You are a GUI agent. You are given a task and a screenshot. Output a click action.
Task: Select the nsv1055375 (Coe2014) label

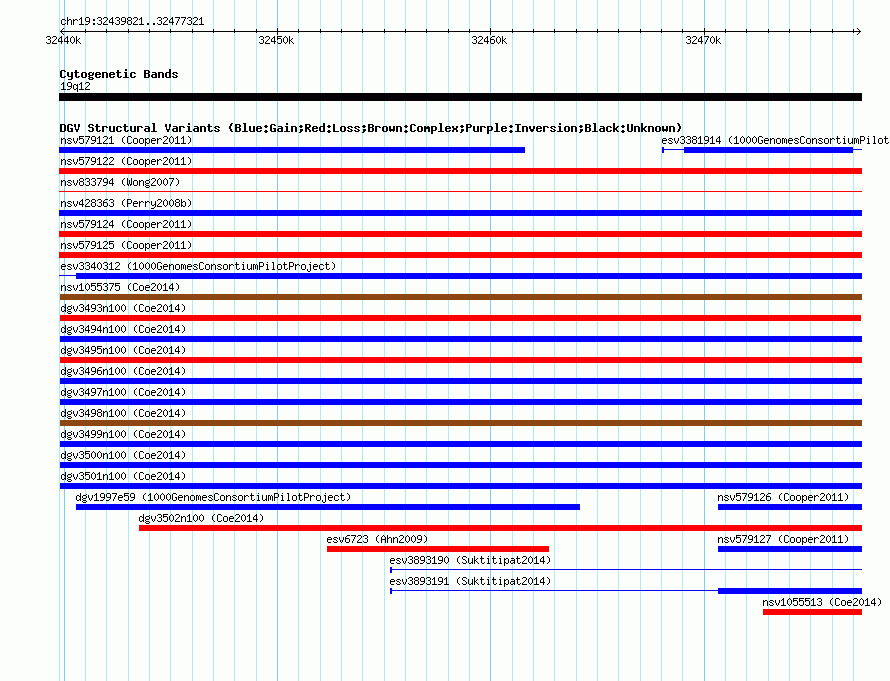[120, 287]
